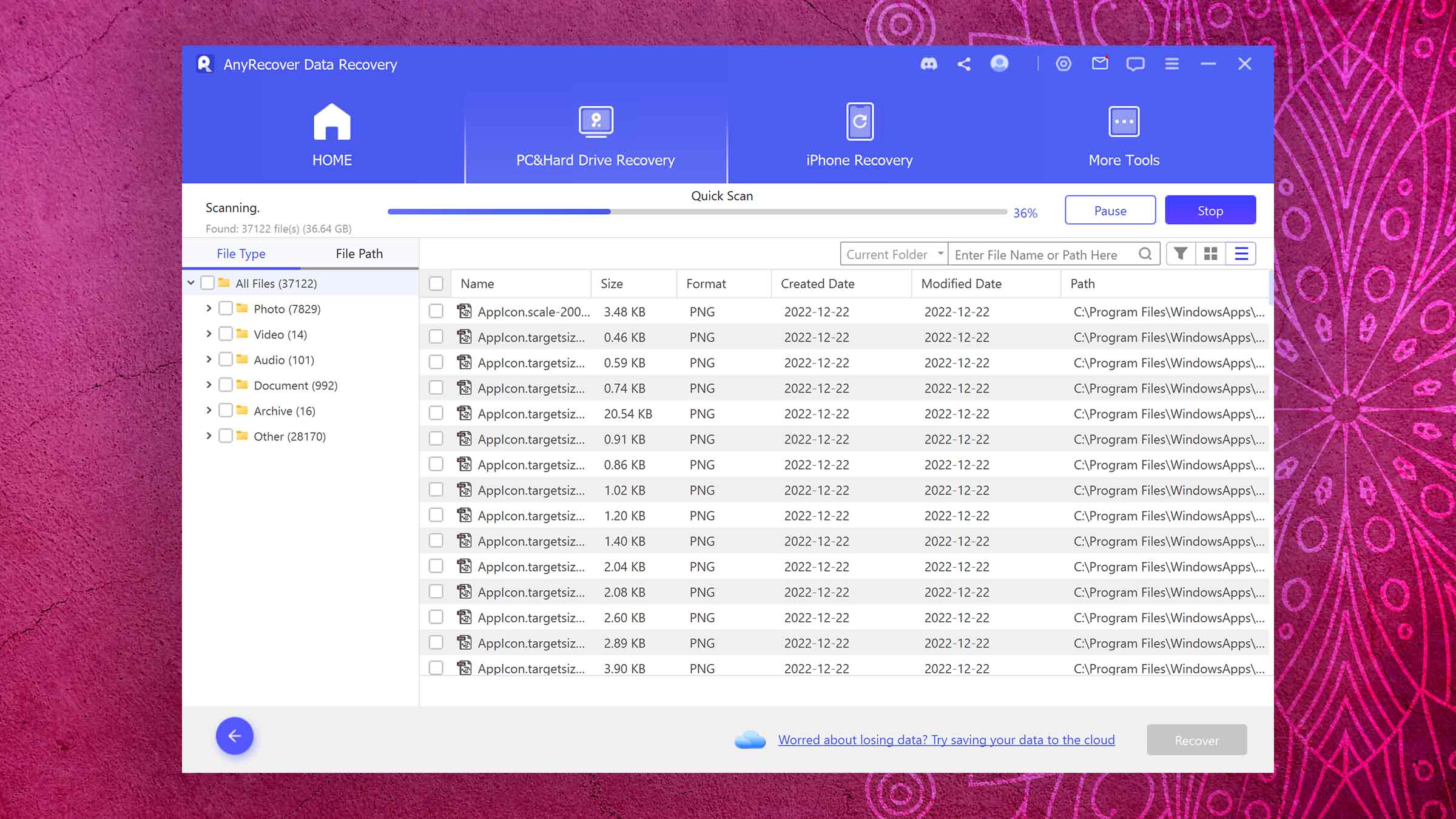Open the Current Folder dropdown
The width and height of the screenshot is (1456, 819).
coord(894,254)
